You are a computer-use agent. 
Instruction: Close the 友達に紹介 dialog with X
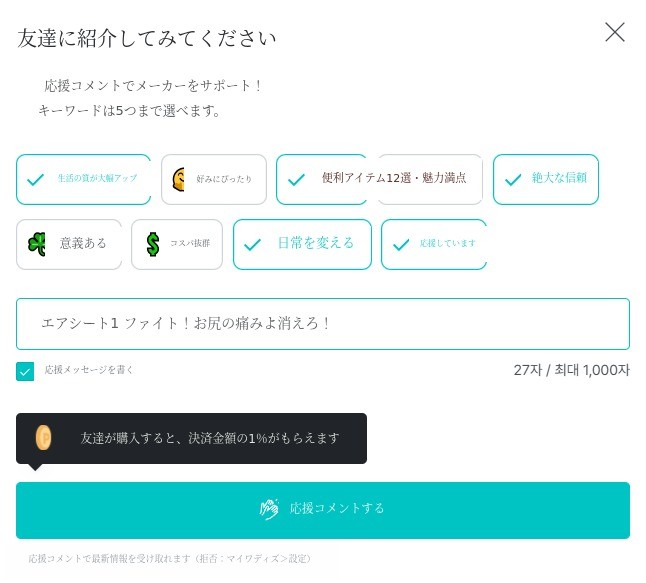click(614, 32)
